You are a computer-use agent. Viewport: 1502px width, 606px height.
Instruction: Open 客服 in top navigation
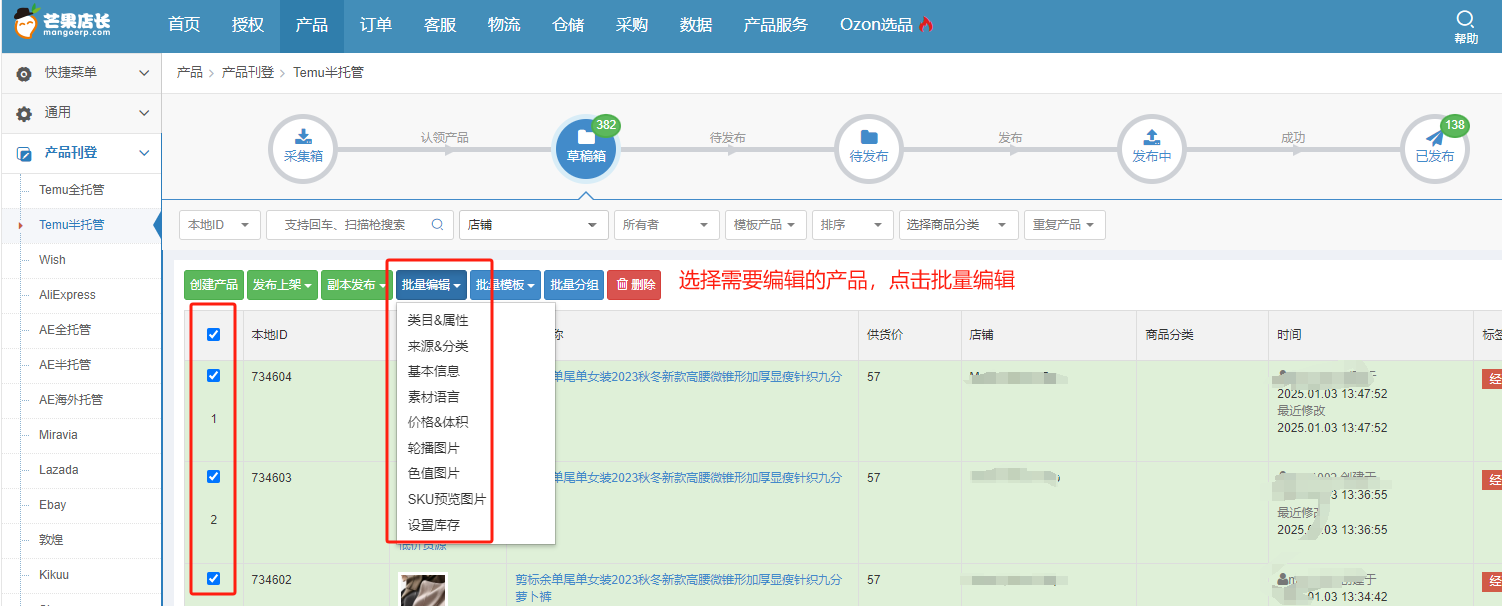(x=440, y=25)
